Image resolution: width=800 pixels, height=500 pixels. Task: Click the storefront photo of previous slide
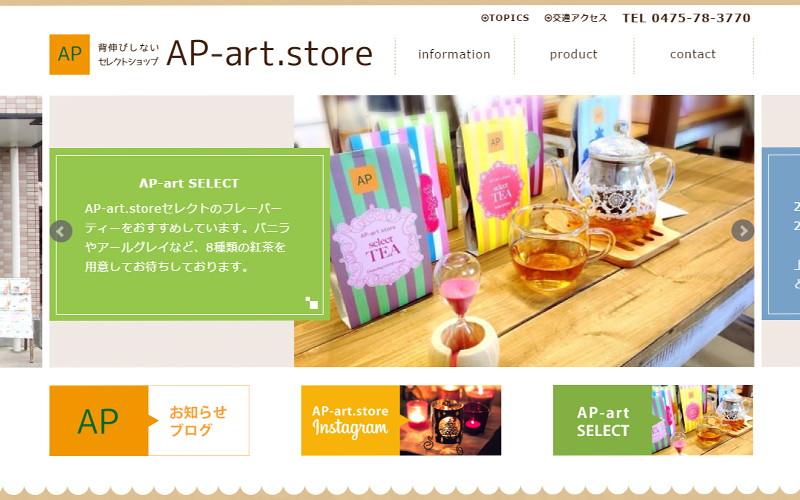21,231
